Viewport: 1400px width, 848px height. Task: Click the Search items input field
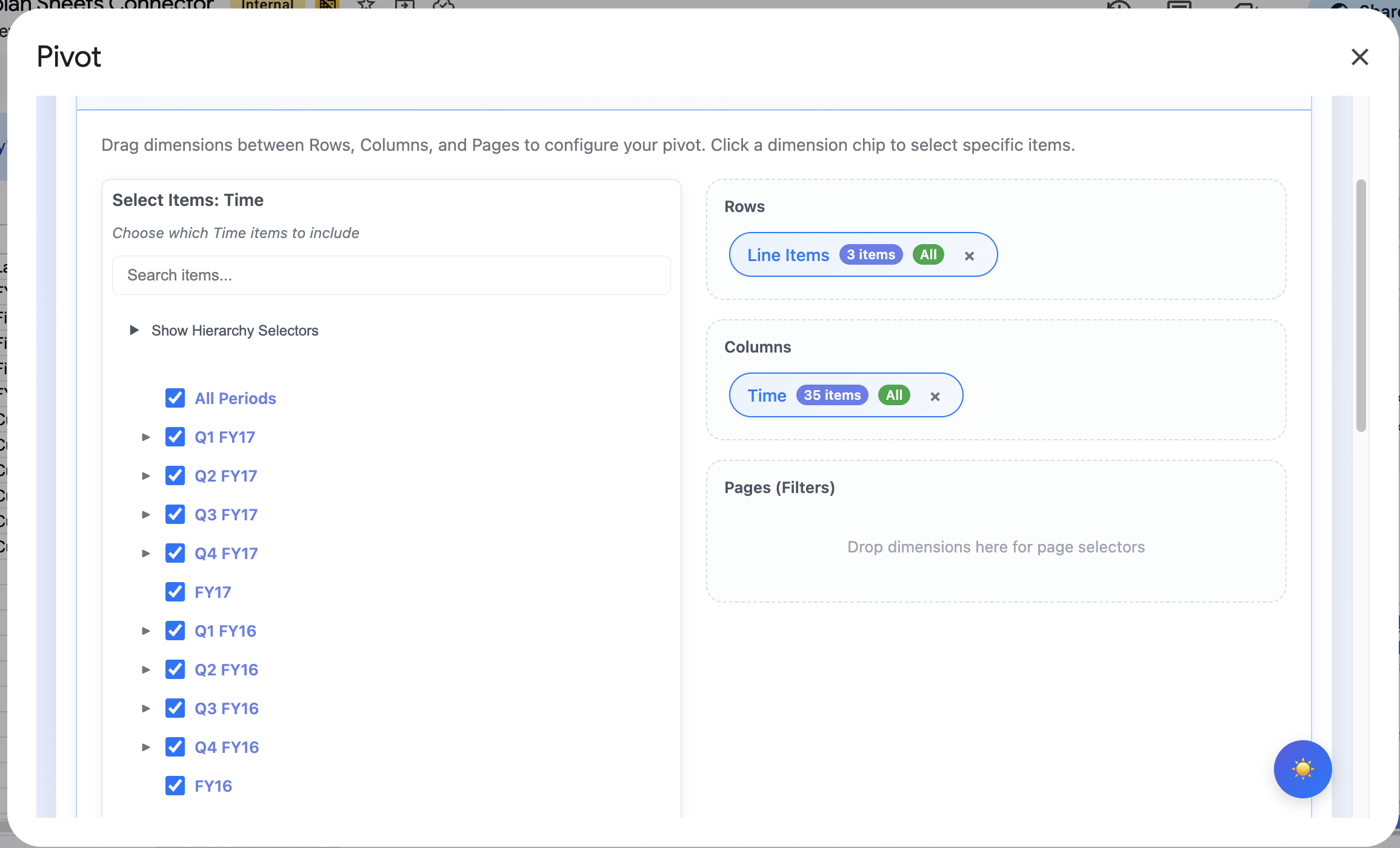pyautogui.click(x=391, y=275)
